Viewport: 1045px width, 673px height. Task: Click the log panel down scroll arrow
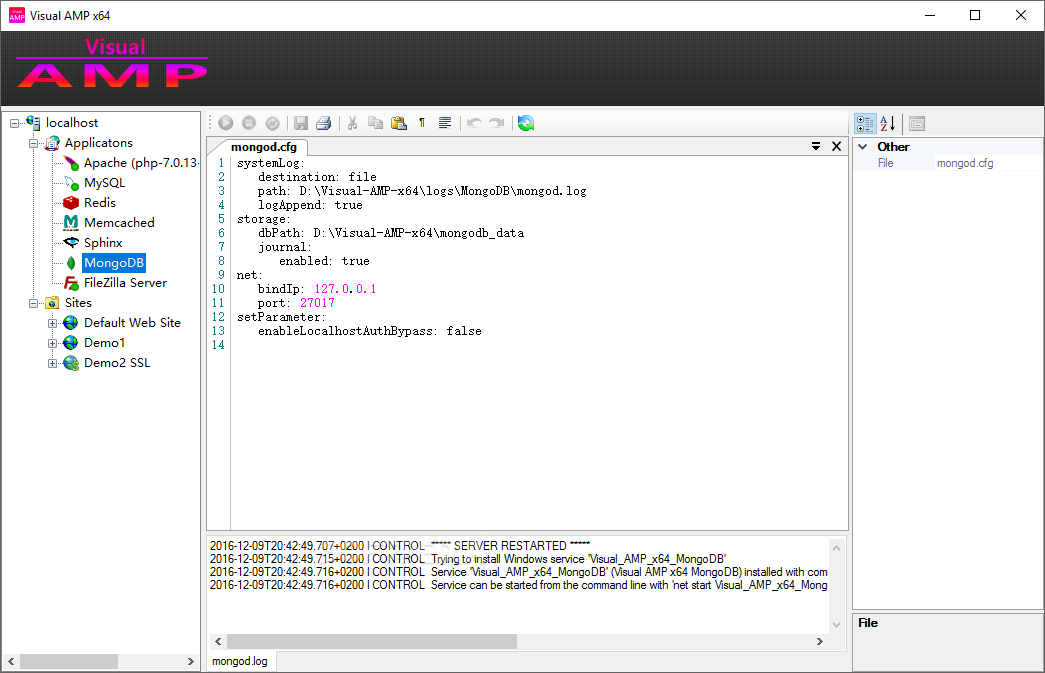coord(836,624)
